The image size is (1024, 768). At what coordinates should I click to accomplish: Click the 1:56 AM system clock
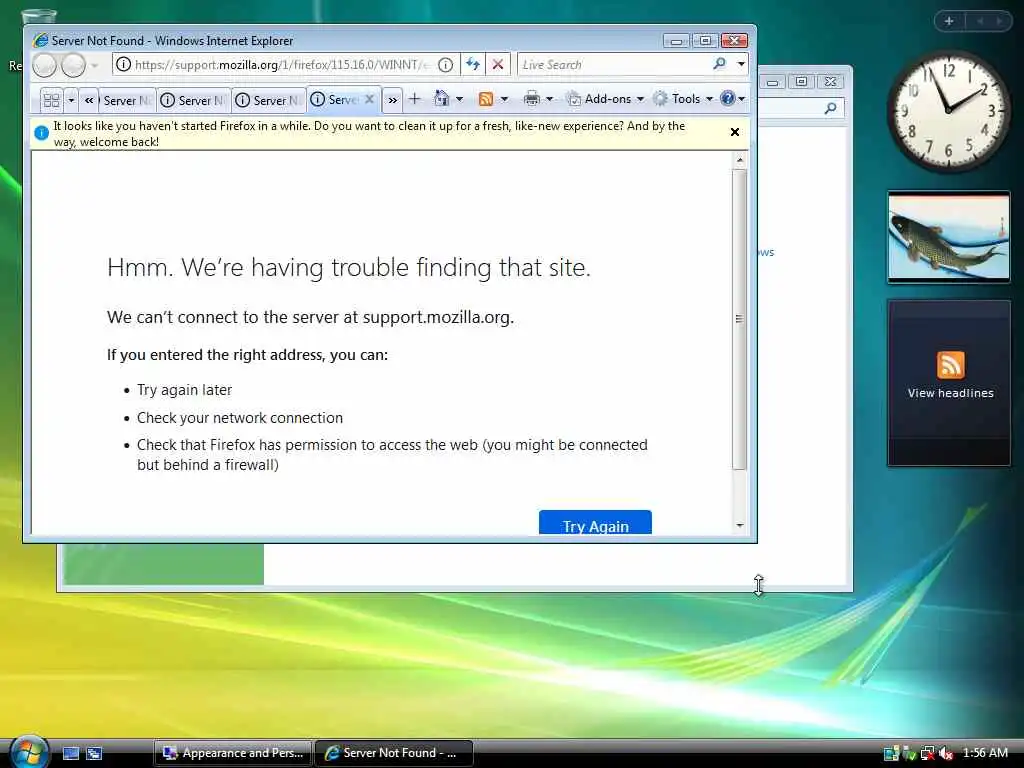point(985,753)
